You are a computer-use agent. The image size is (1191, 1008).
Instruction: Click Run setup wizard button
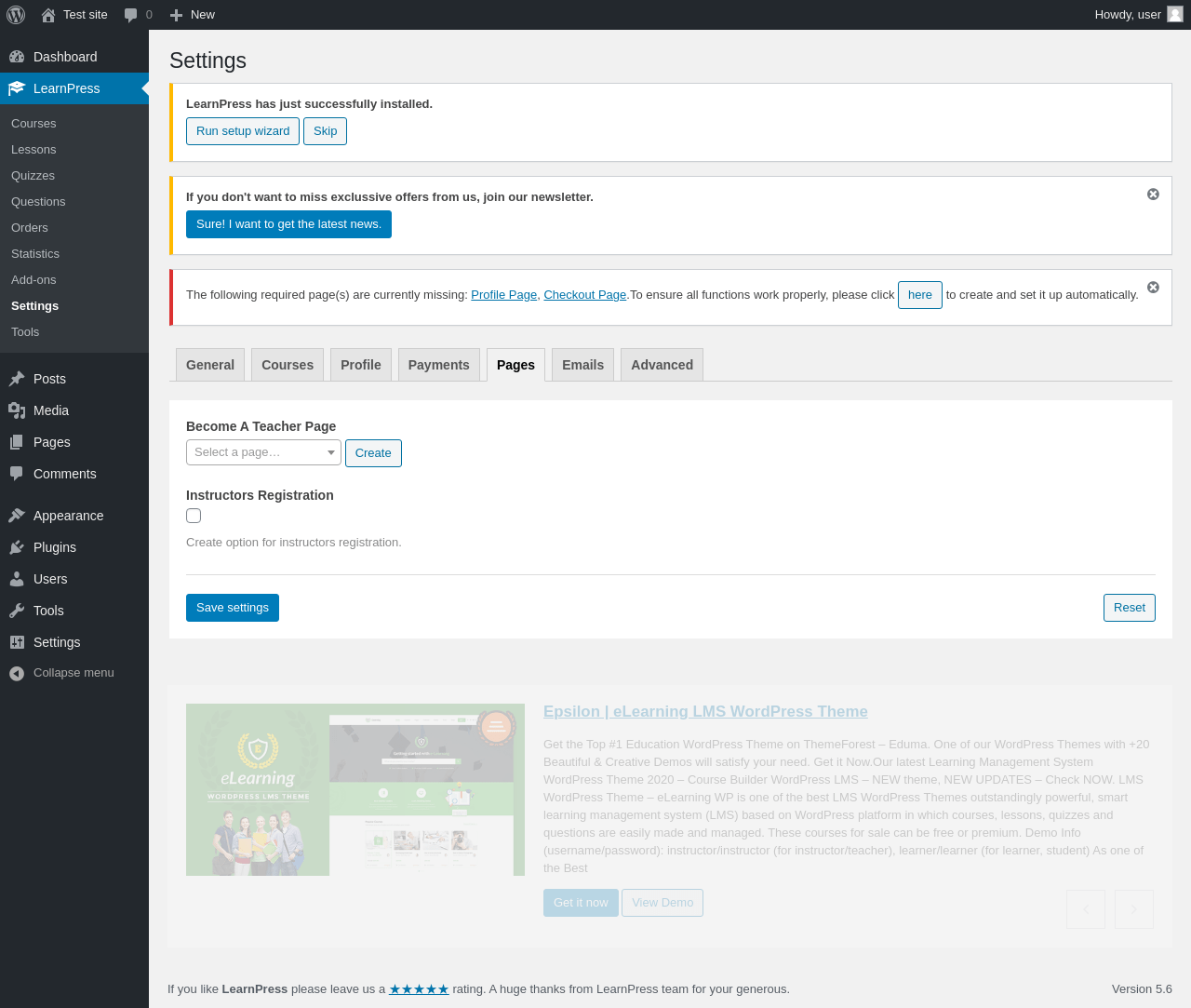pos(243,131)
